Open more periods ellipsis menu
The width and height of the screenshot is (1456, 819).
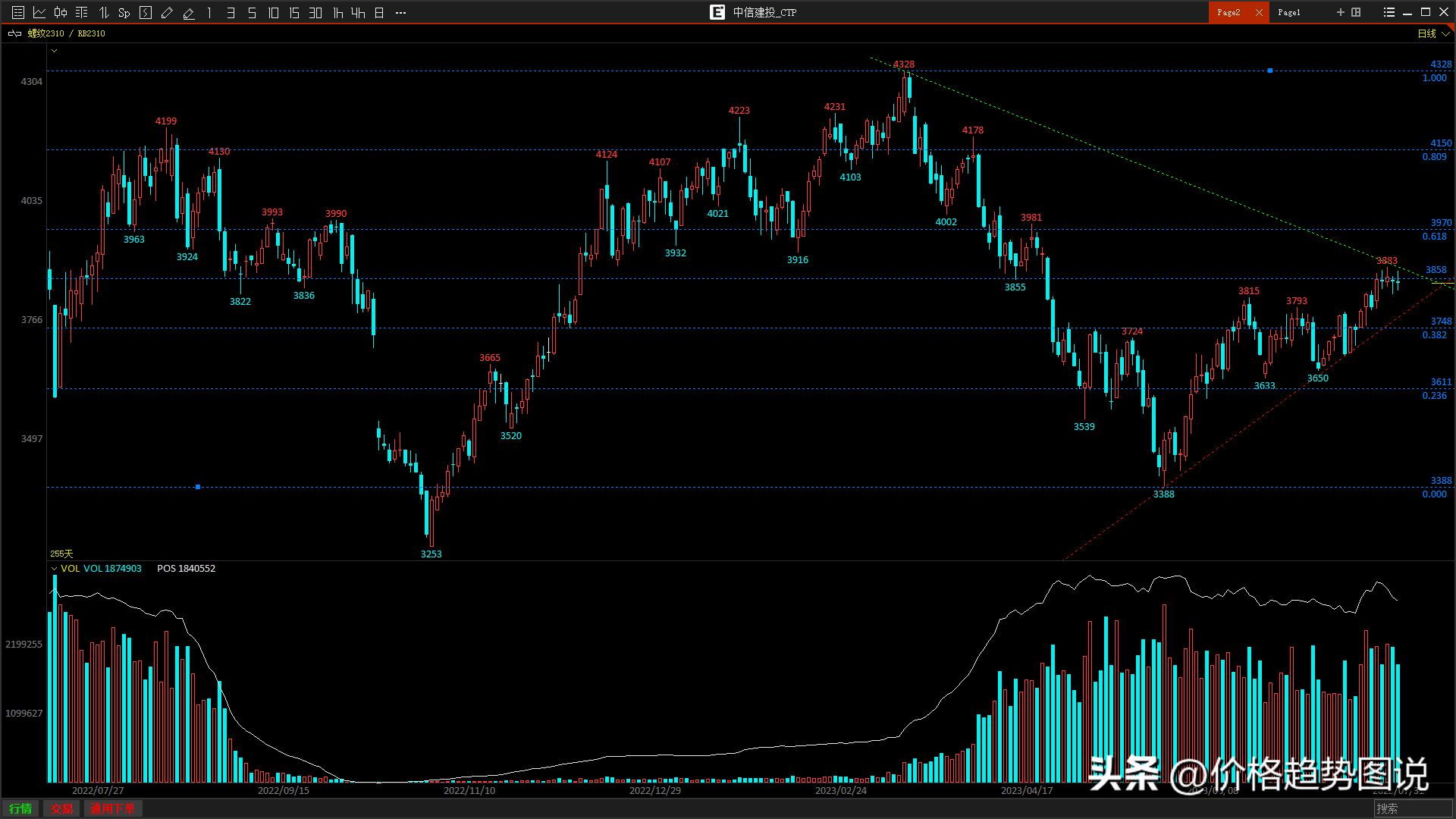pyautogui.click(x=400, y=13)
